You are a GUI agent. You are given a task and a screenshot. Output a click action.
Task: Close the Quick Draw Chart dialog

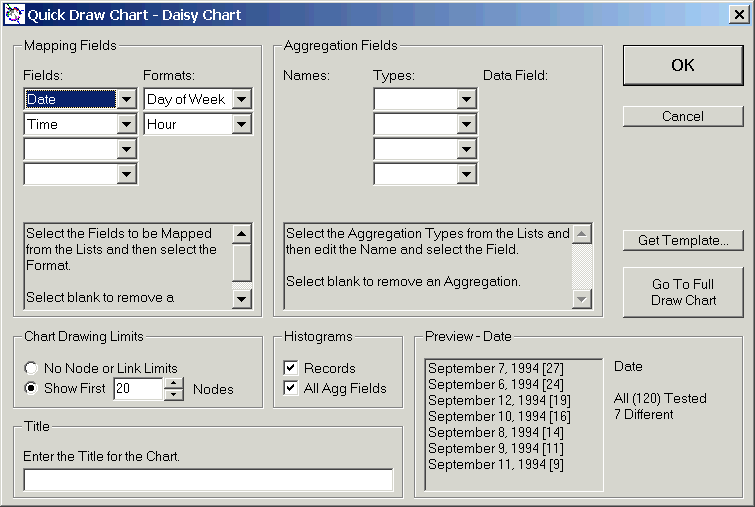coord(738,15)
